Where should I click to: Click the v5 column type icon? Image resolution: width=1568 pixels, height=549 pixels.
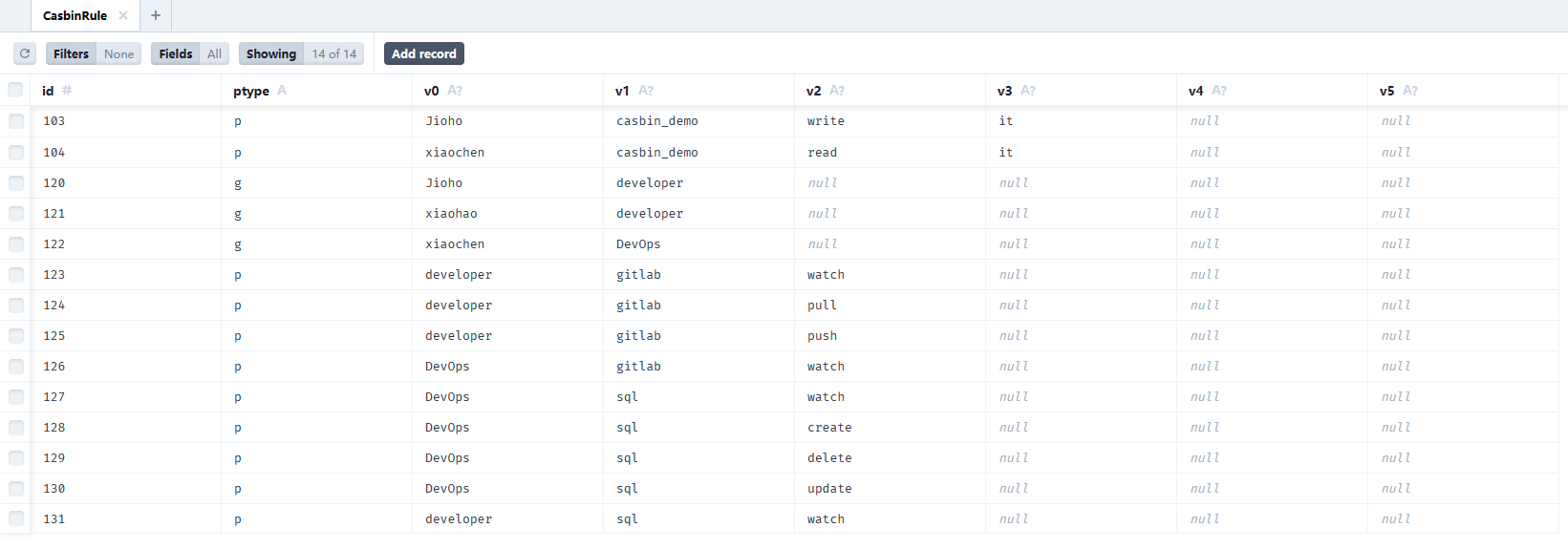coord(1410,90)
